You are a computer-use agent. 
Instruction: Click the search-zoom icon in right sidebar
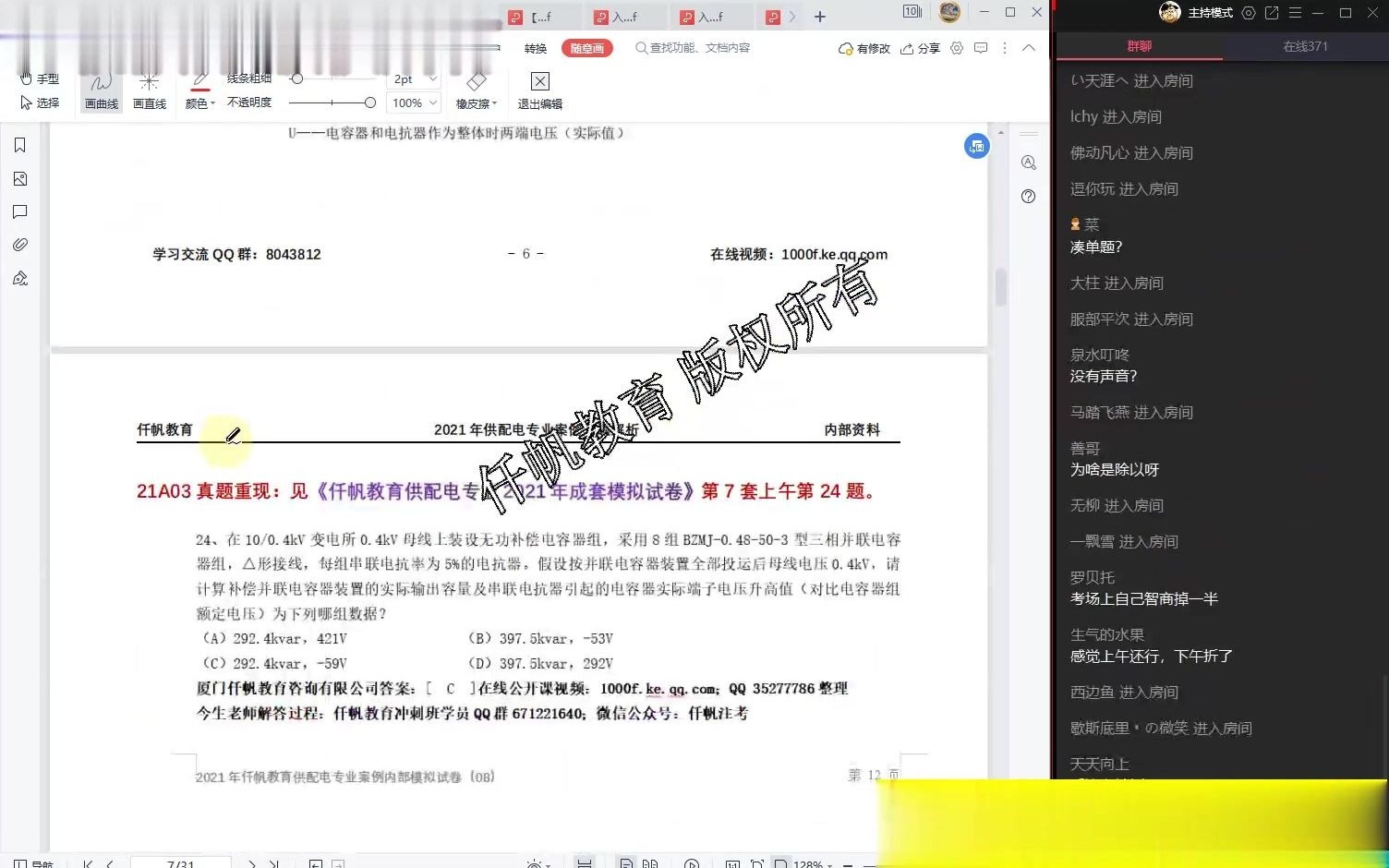(1029, 163)
